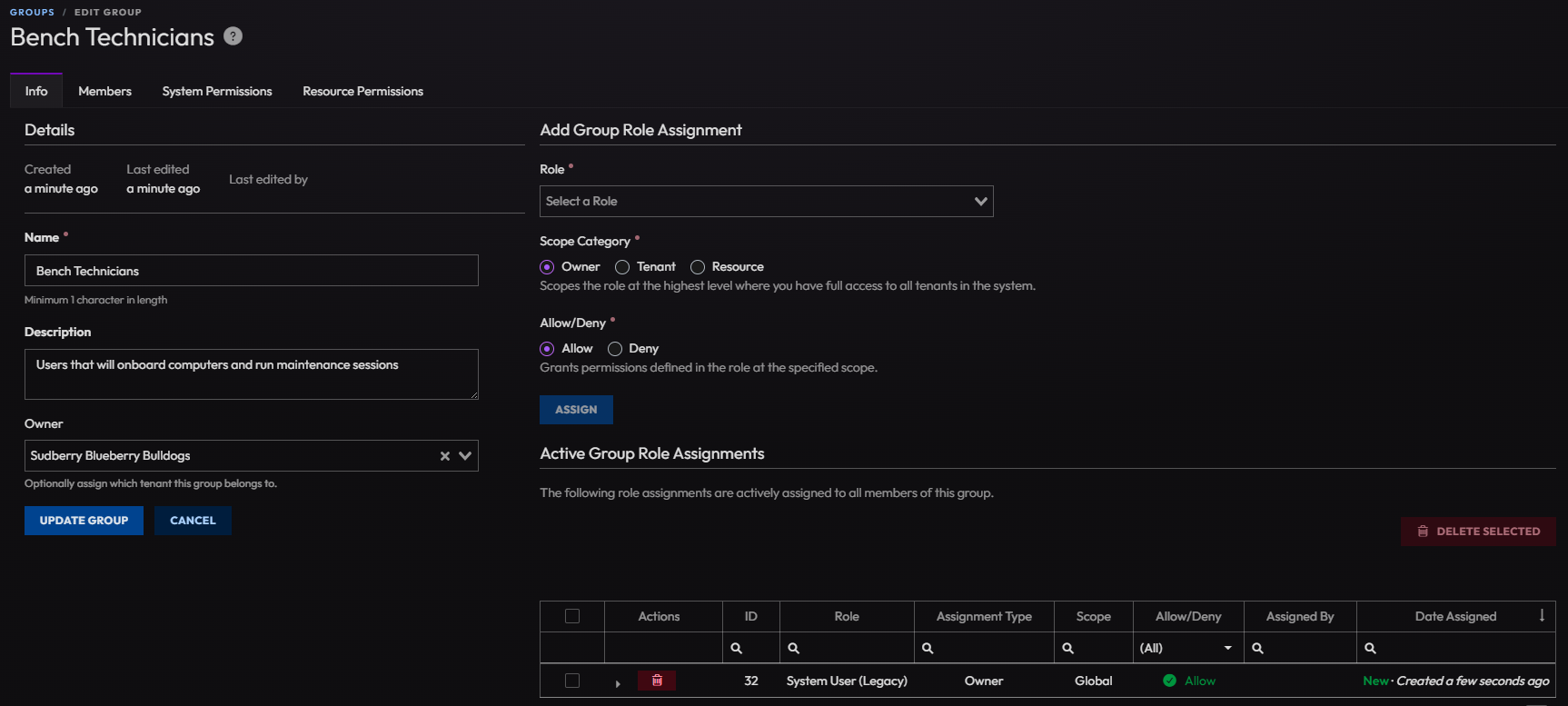Click the Cancel button
Viewport: 1568px width, 706px height.
point(193,521)
